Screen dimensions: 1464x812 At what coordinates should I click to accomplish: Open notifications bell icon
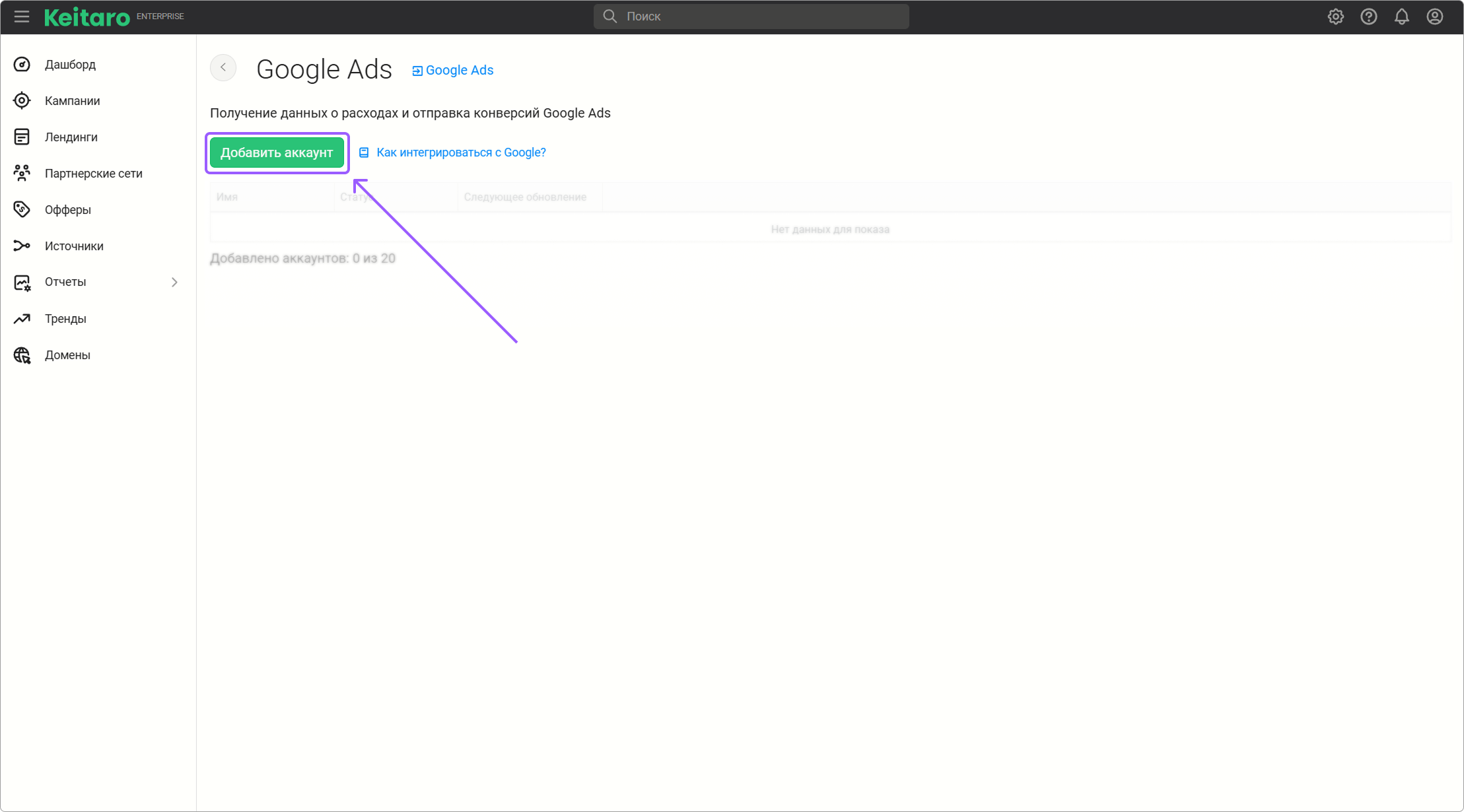pos(1402,17)
